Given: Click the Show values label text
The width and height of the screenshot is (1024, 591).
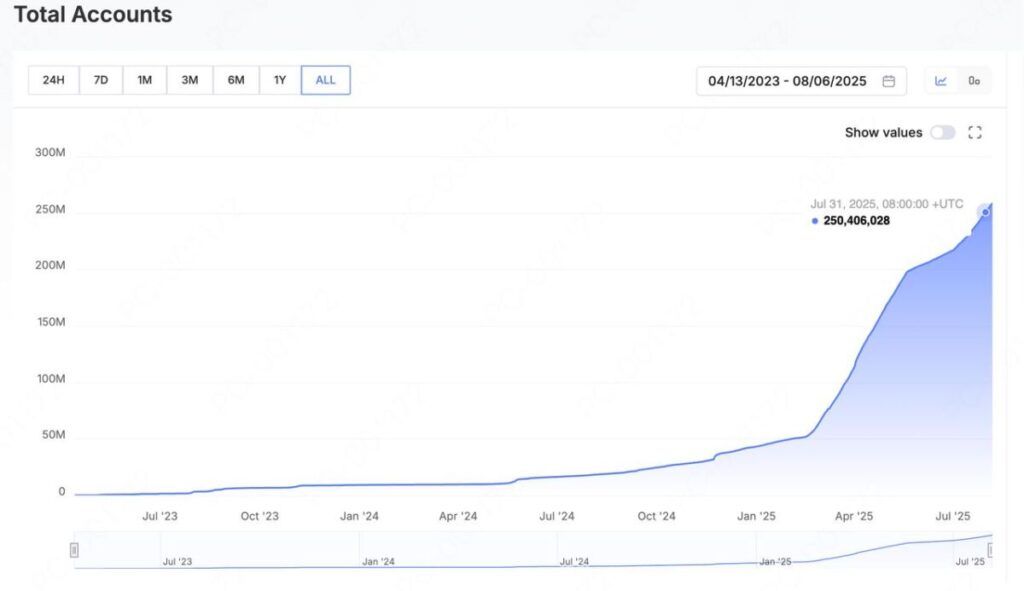Looking at the screenshot, I should point(883,133).
